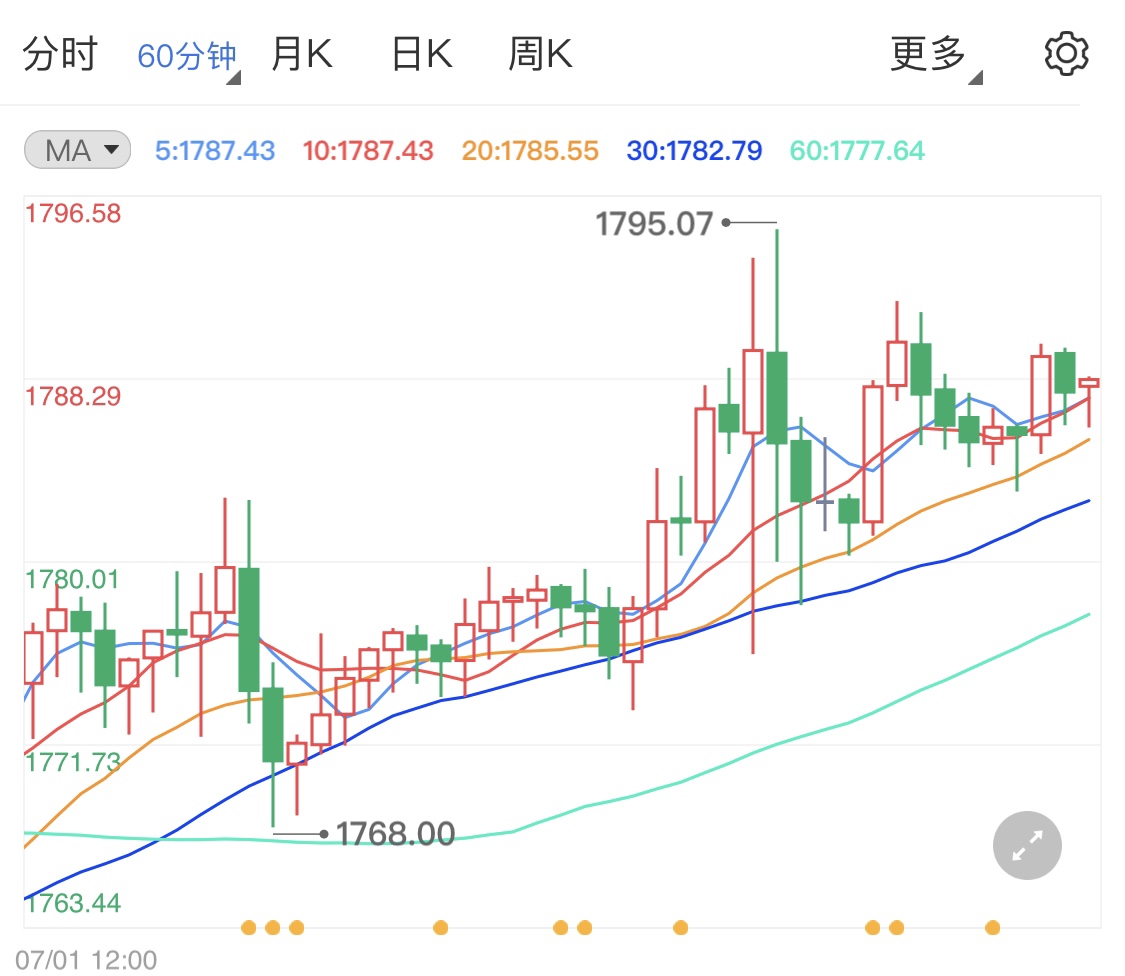Viewport: 1125px width, 976px height.
Task: Click the low price label 1768.00
Action: point(395,834)
